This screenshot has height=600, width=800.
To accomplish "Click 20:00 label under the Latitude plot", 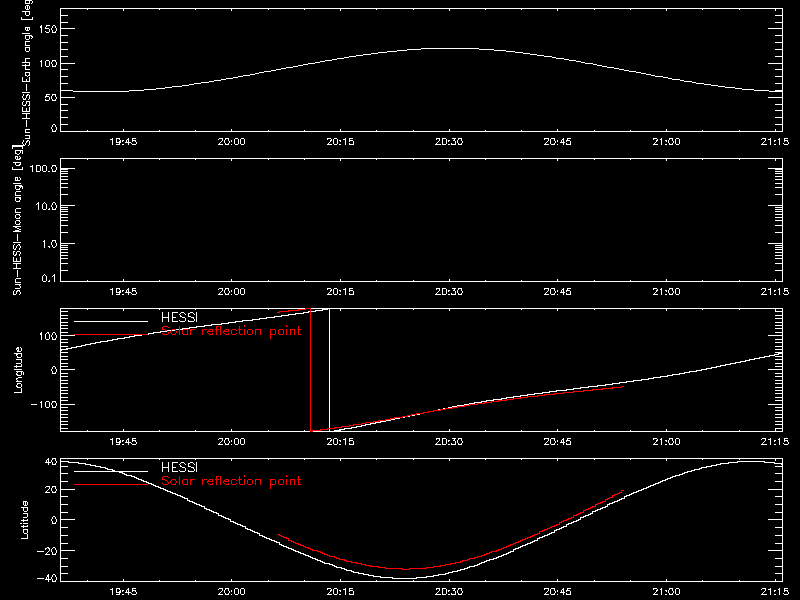I will 232,592.
